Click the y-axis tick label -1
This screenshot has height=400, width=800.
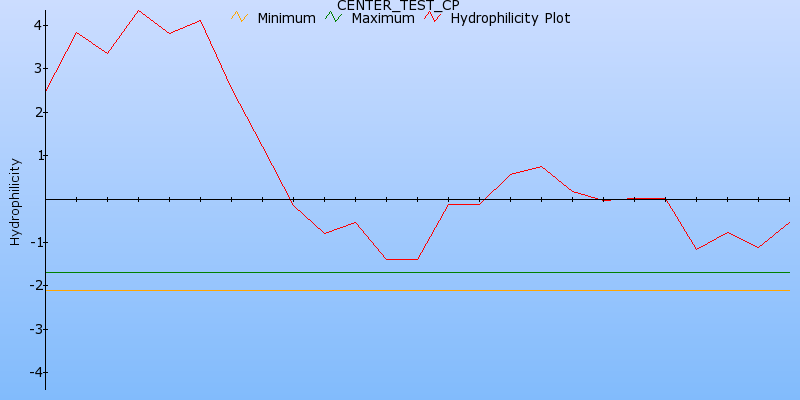34,243
